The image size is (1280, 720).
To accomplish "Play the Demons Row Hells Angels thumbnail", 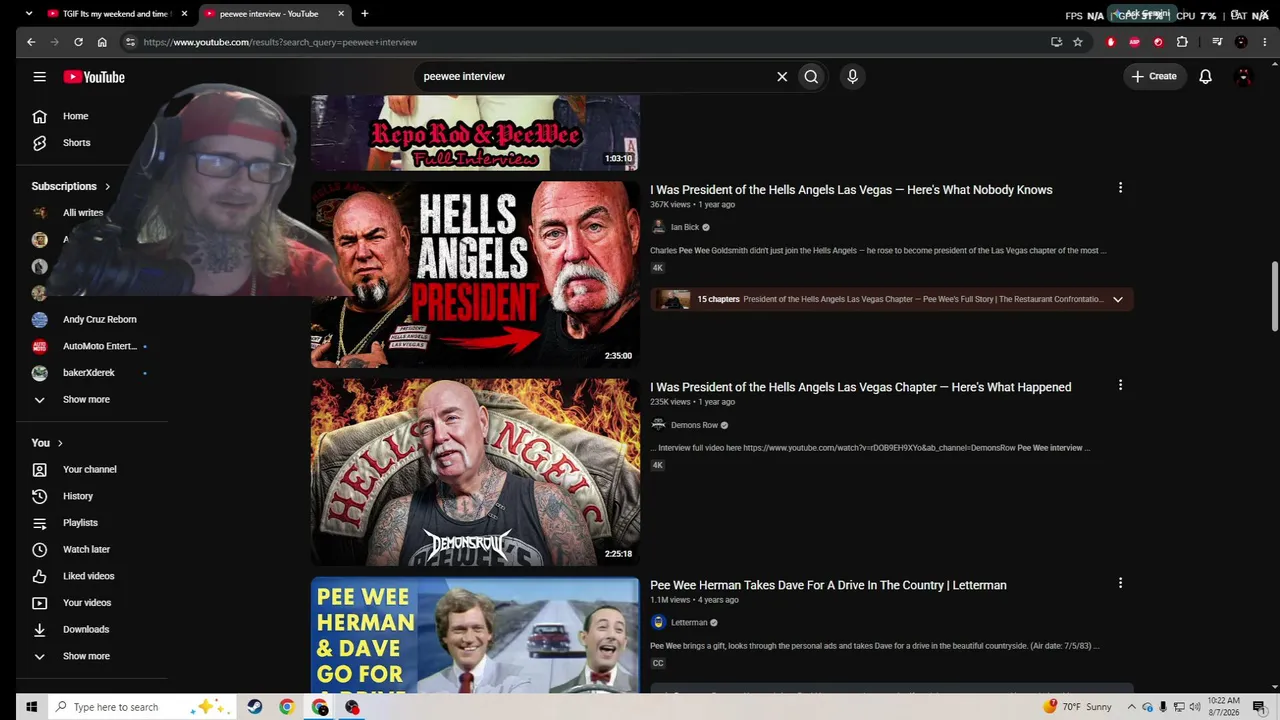I will coord(475,471).
